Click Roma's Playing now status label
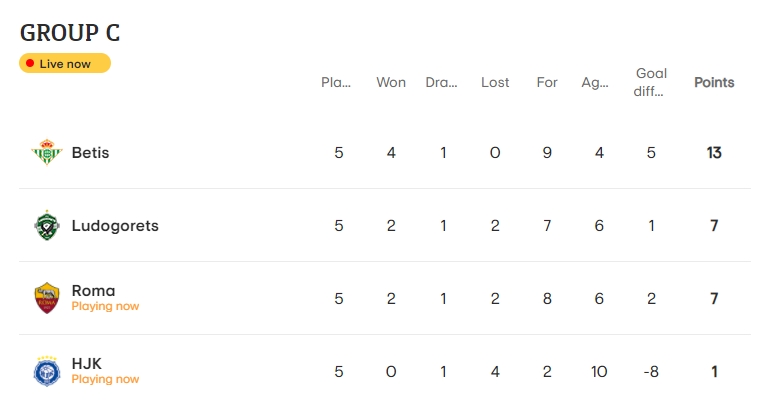The image size is (763, 417). coord(105,306)
